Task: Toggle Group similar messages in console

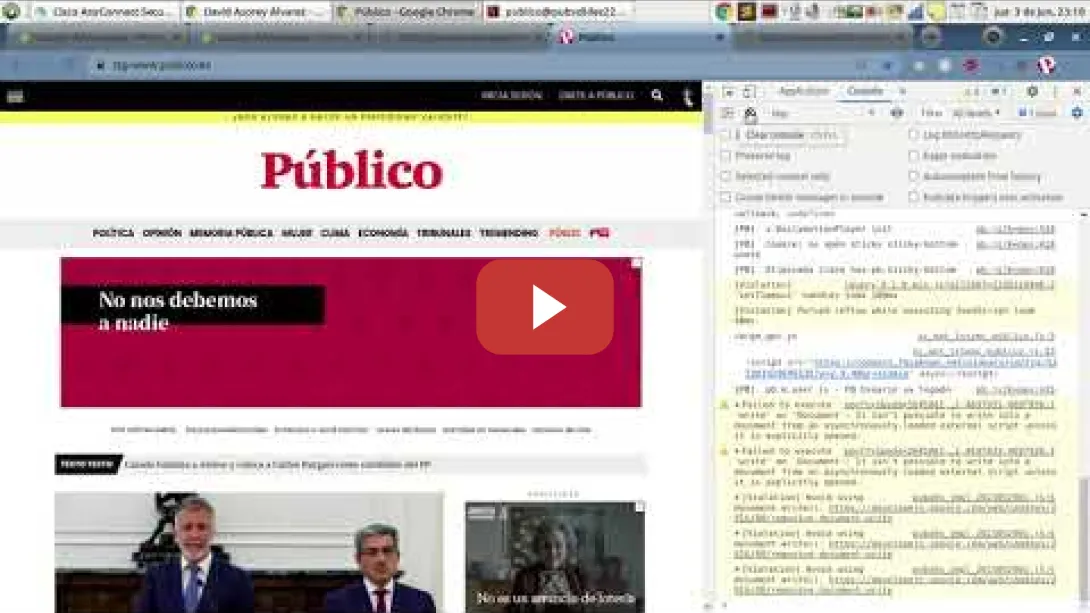Action: (726, 197)
